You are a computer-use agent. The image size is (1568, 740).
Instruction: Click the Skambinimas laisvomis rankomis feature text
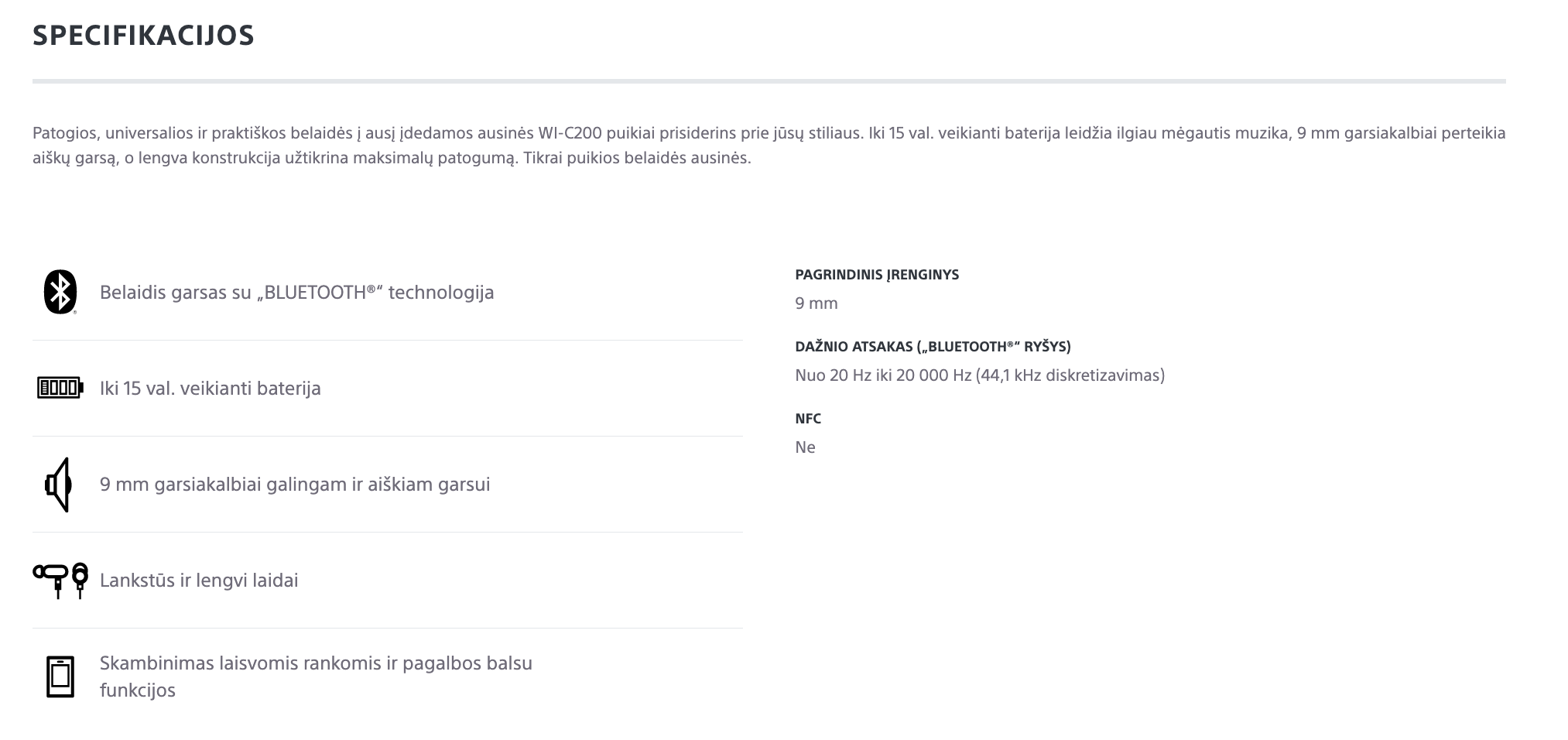click(x=316, y=677)
